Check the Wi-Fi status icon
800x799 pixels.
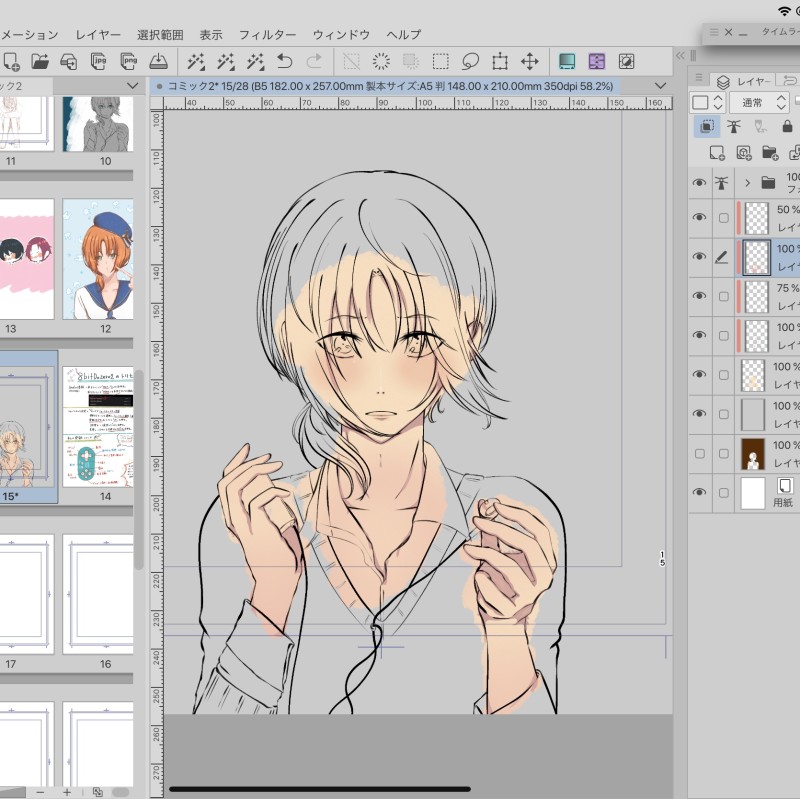pos(784,11)
